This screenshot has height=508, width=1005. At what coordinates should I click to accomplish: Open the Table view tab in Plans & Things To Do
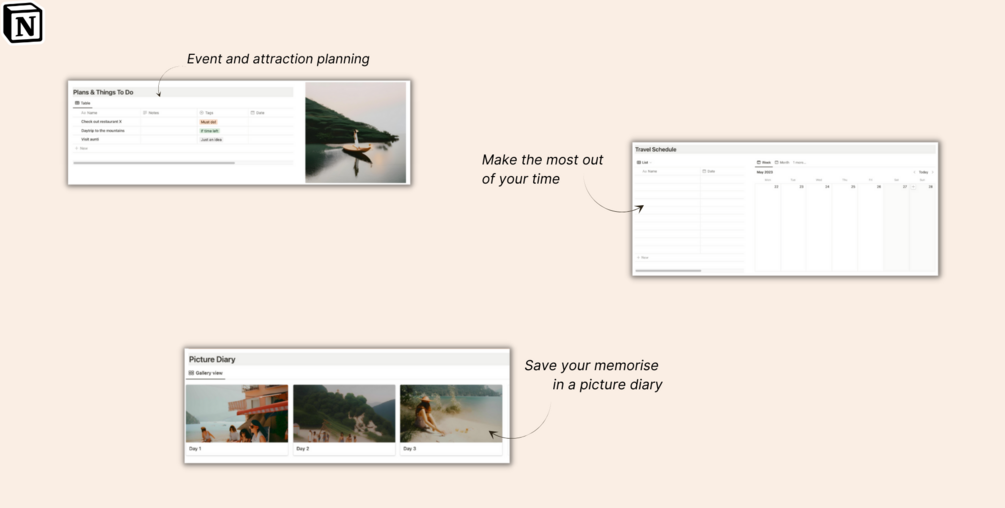coord(83,103)
